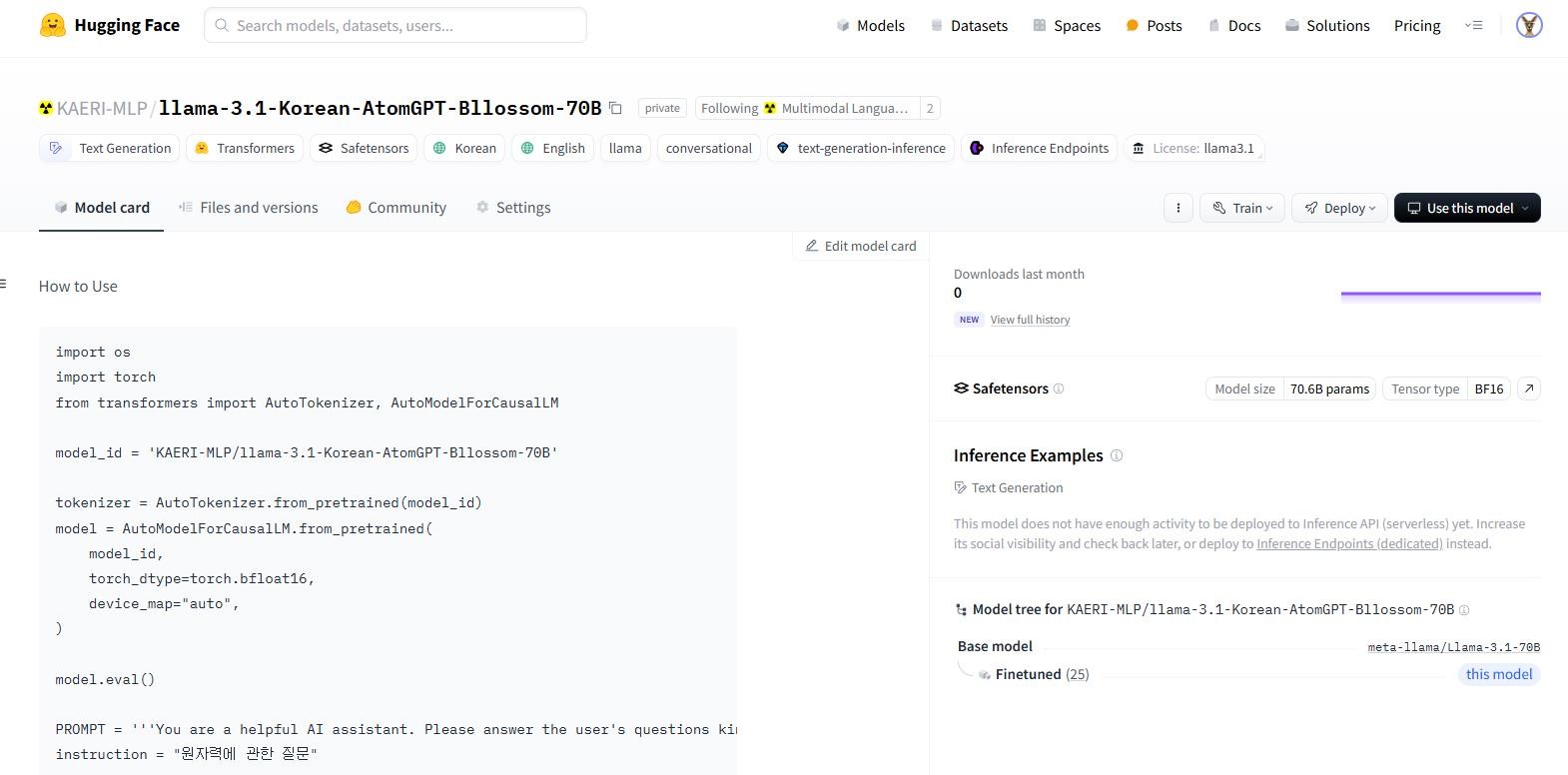The image size is (1568, 775).
Task: Open Safetensors viewer with the arrow icon
Action: point(1528,388)
